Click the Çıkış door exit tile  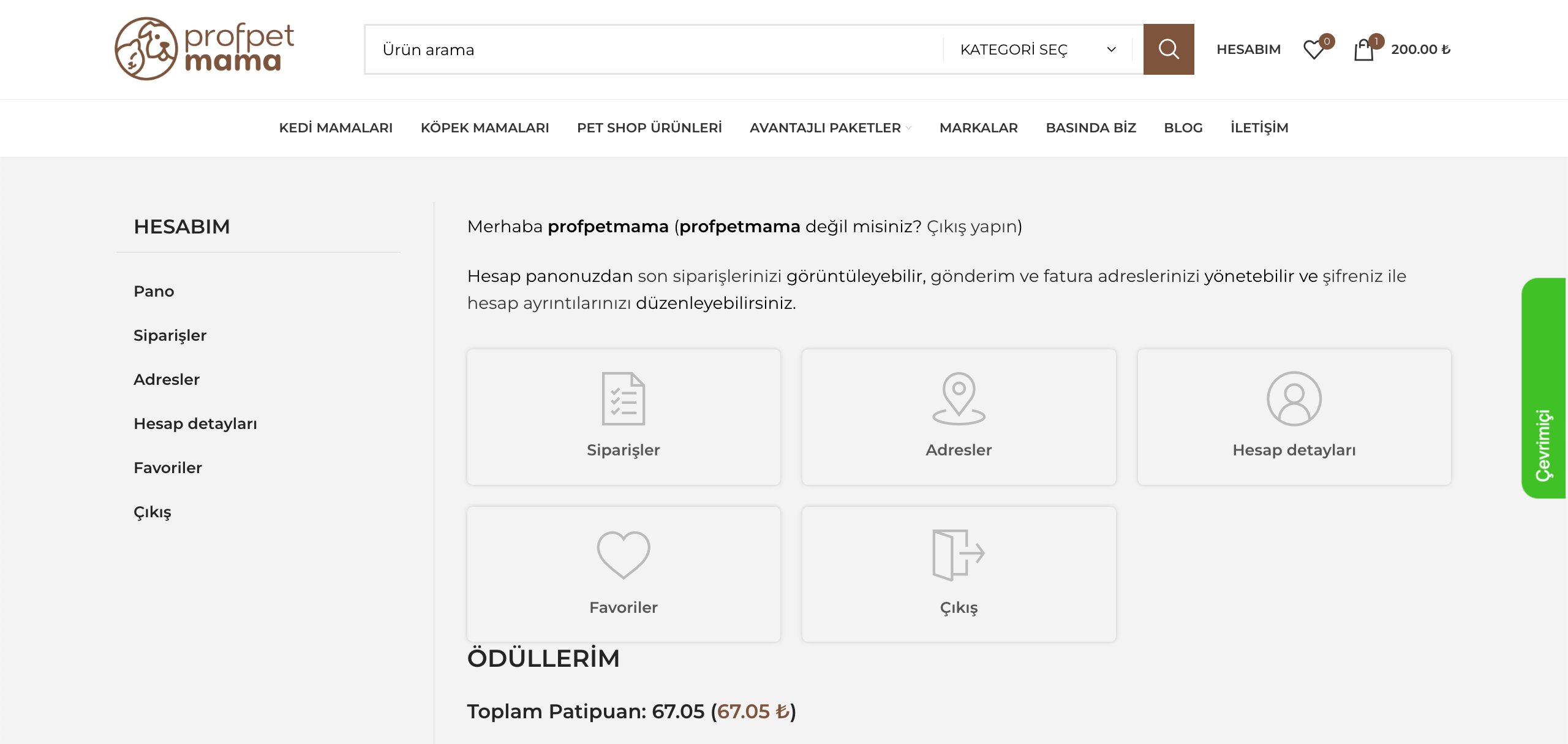(959, 574)
